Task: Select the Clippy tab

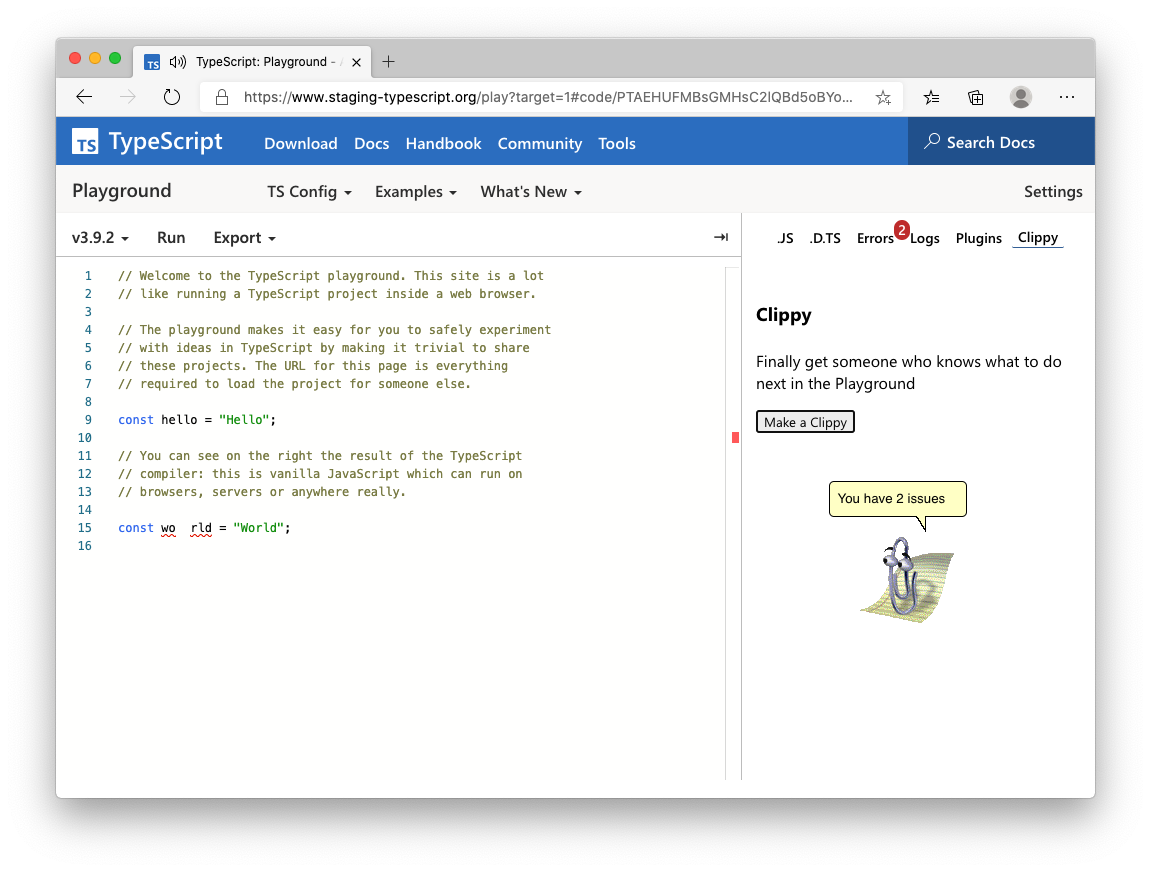Action: click(x=1038, y=238)
